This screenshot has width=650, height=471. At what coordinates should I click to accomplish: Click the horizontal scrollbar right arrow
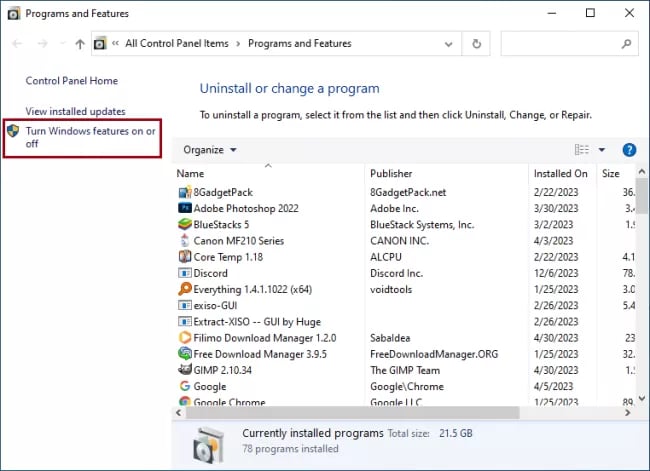(x=628, y=413)
